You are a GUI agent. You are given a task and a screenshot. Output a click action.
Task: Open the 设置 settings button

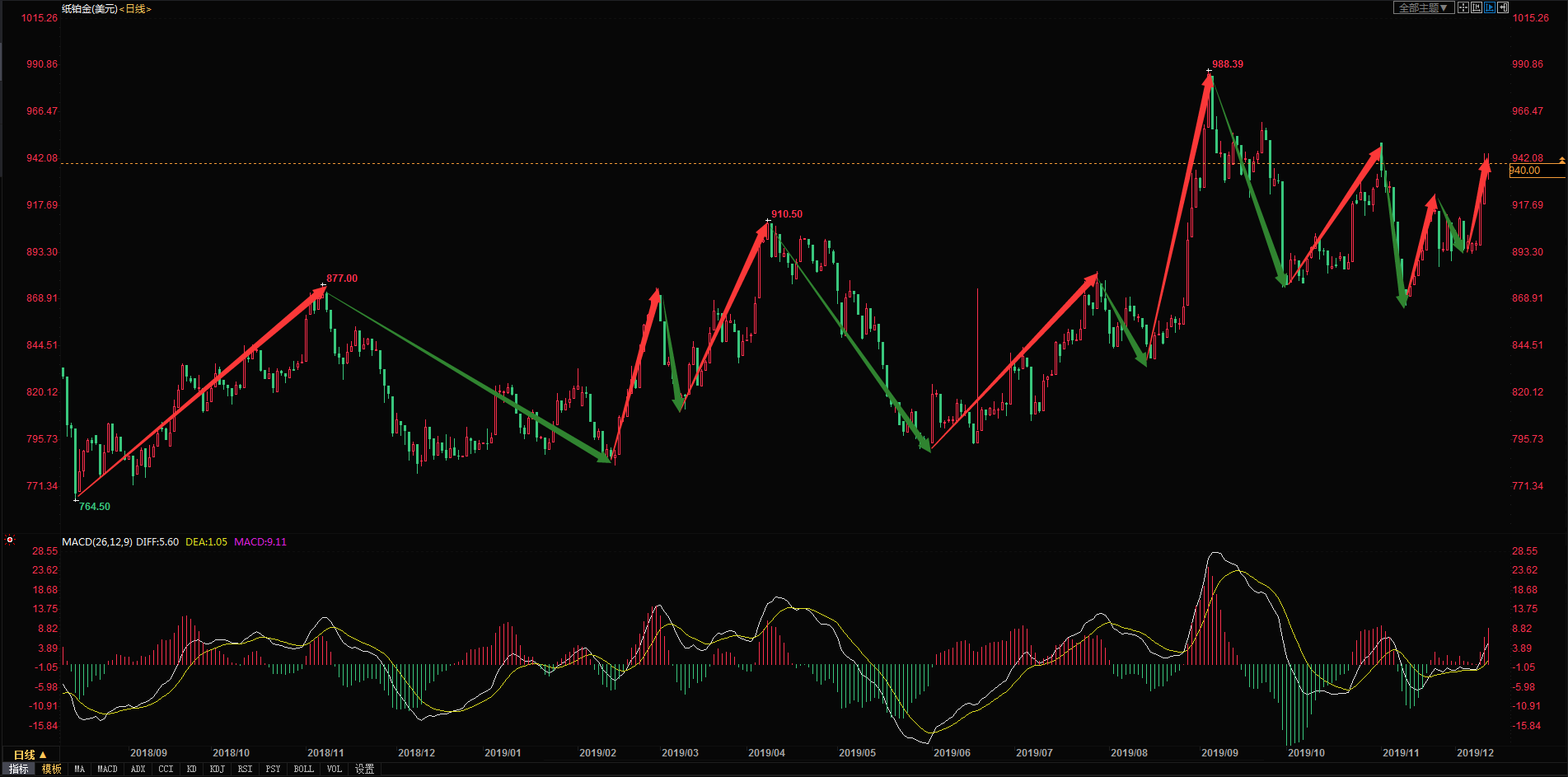(x=365, y=769)
